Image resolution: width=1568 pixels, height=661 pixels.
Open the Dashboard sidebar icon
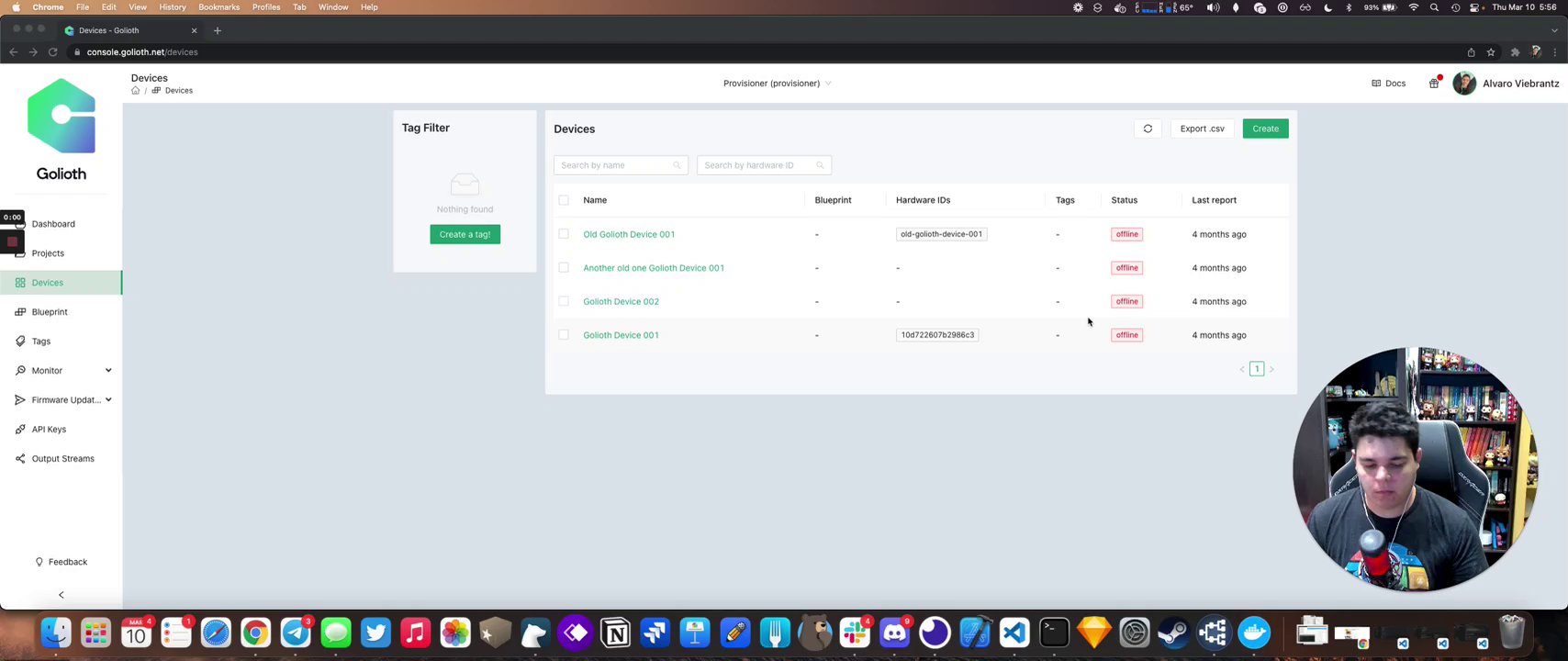click(20, 224)
